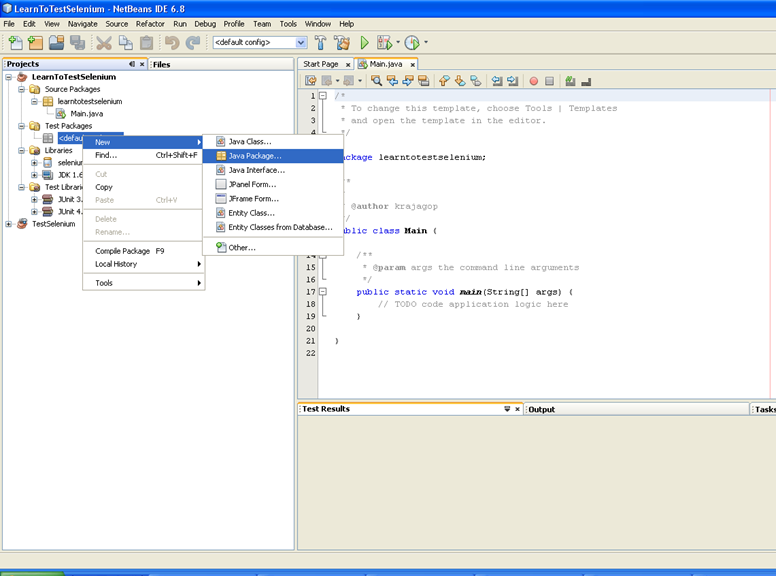Select learntotestselenium package in tree
The image size is (777, 577).
coord(90,101)
